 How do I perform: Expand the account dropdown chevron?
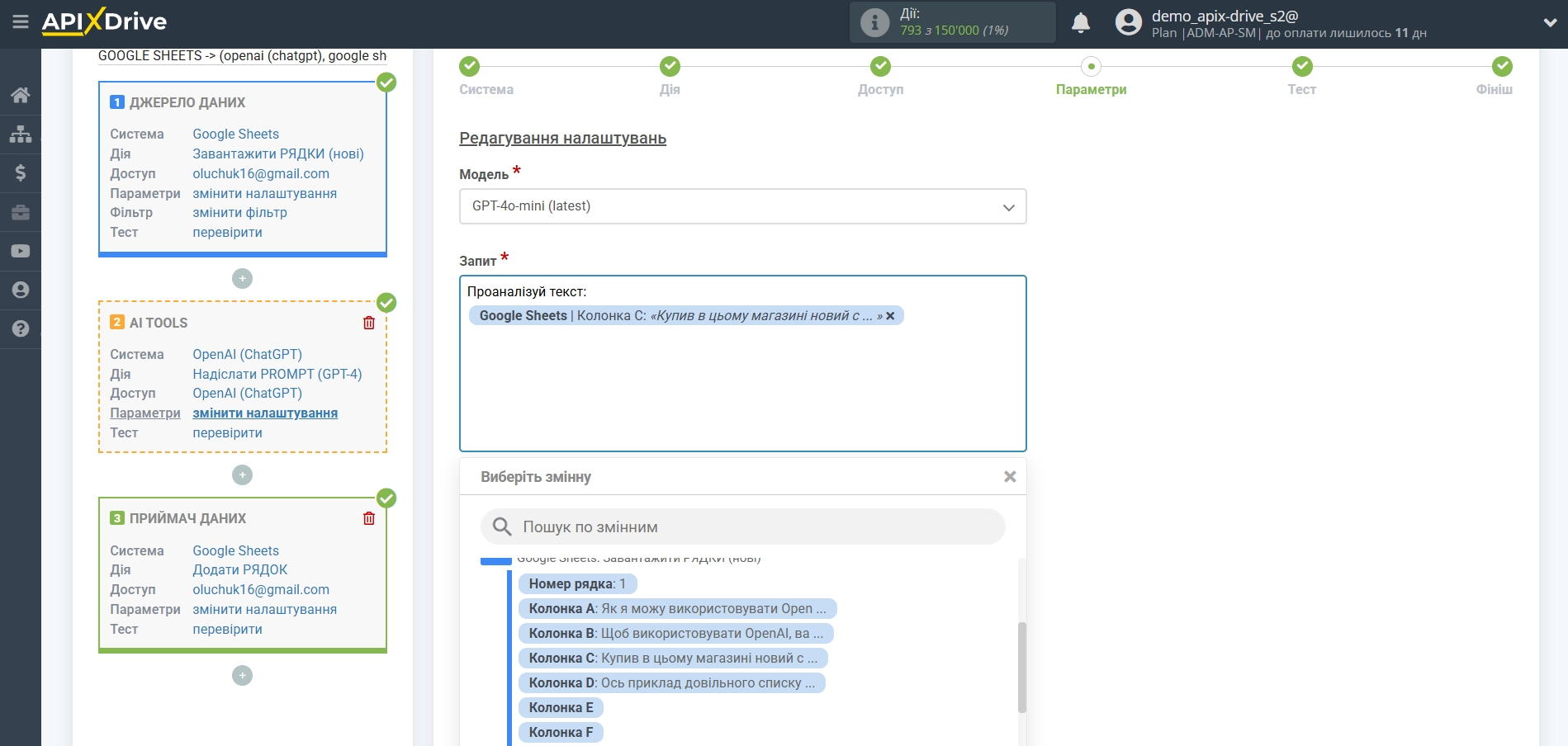[x=1550, y=23]
